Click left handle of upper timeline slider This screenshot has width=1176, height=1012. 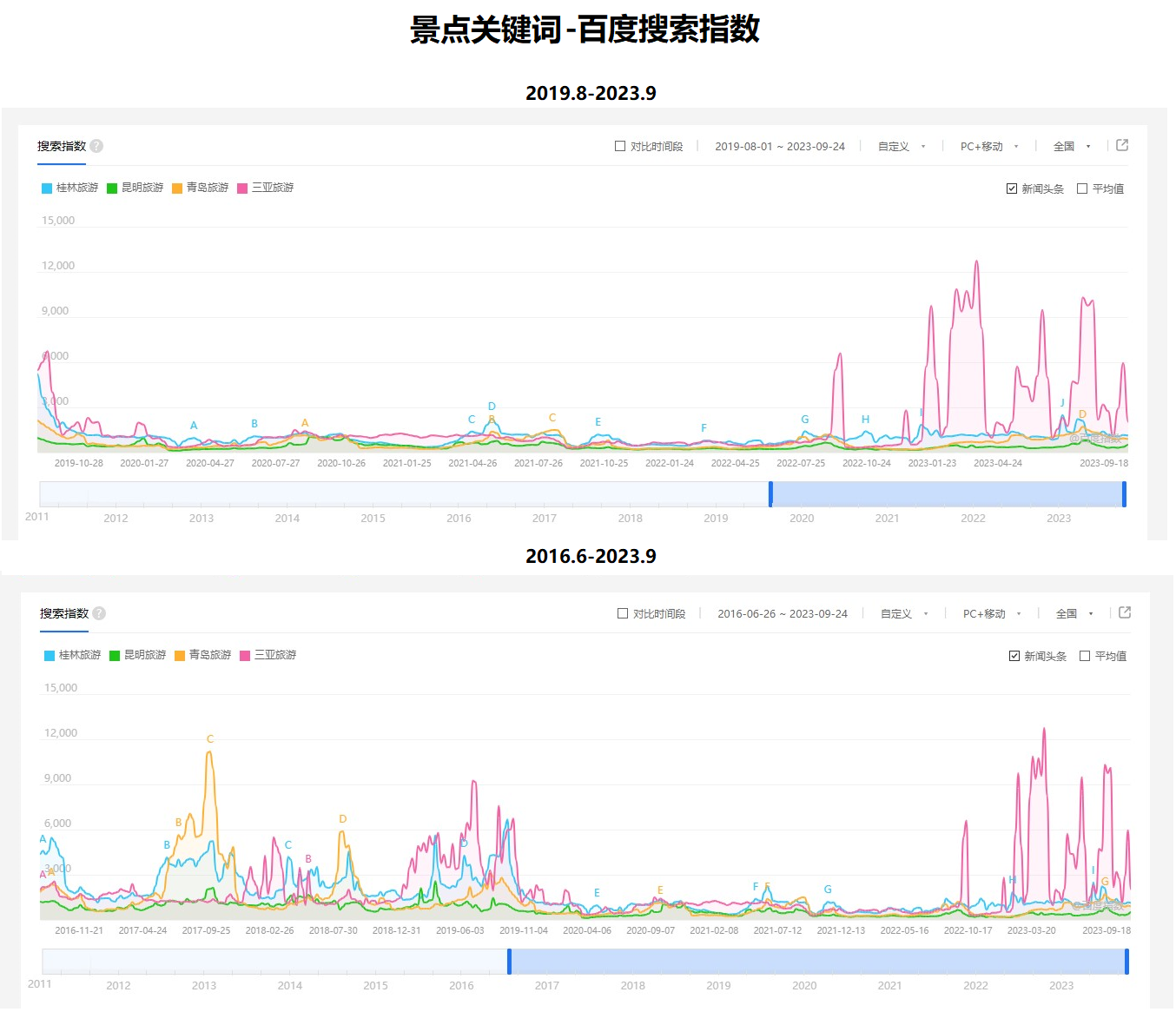[770, 493]
